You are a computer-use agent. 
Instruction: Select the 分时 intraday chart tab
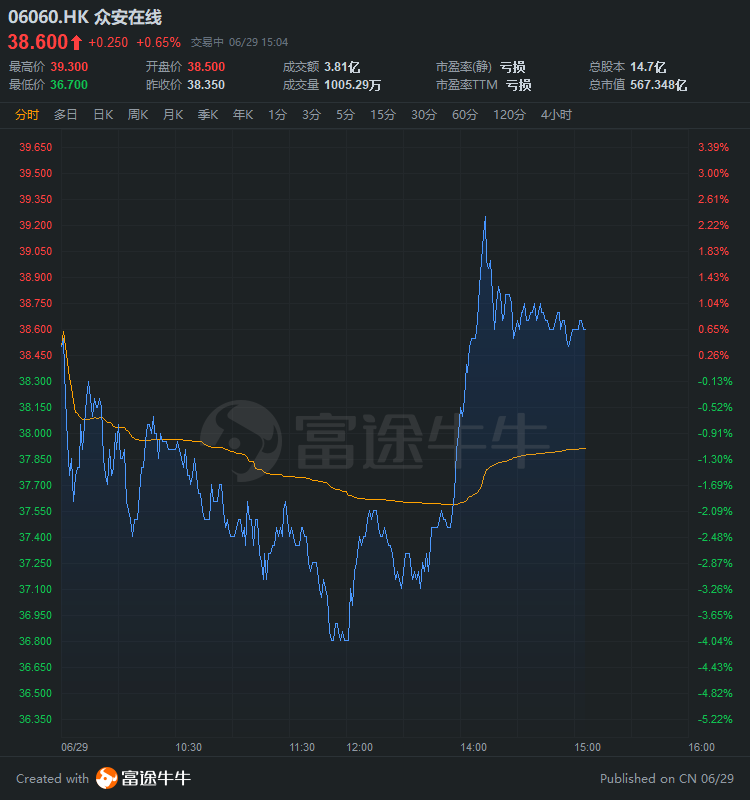(x=27, y=115)
